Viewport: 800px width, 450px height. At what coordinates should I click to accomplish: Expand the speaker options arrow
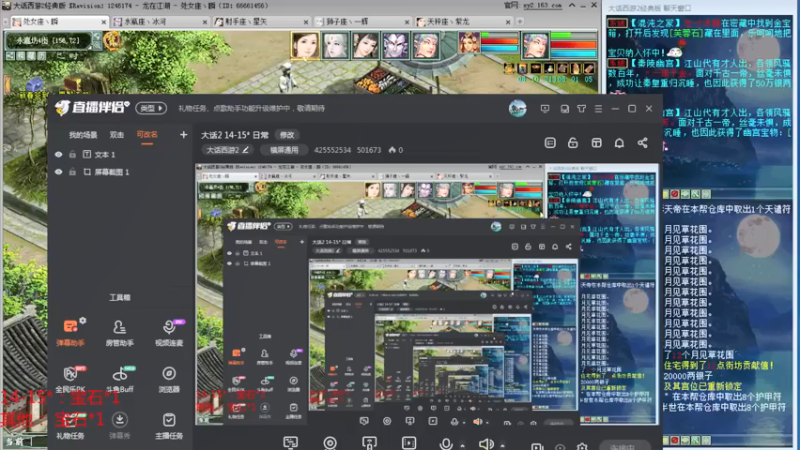tap(502, 445)
